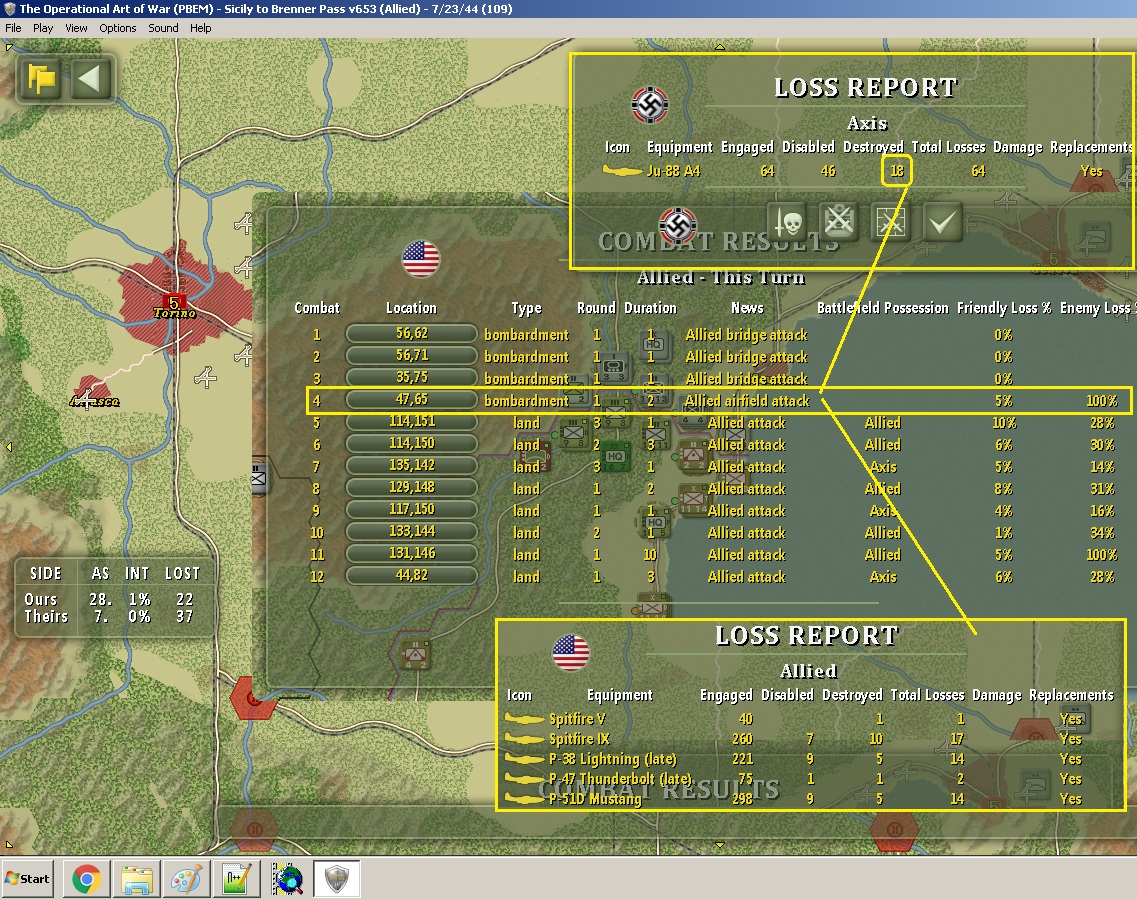1137x900 pixels.
Task: Click the P-38 Lightning aircraft icon
Action: (x=524, y=759)
